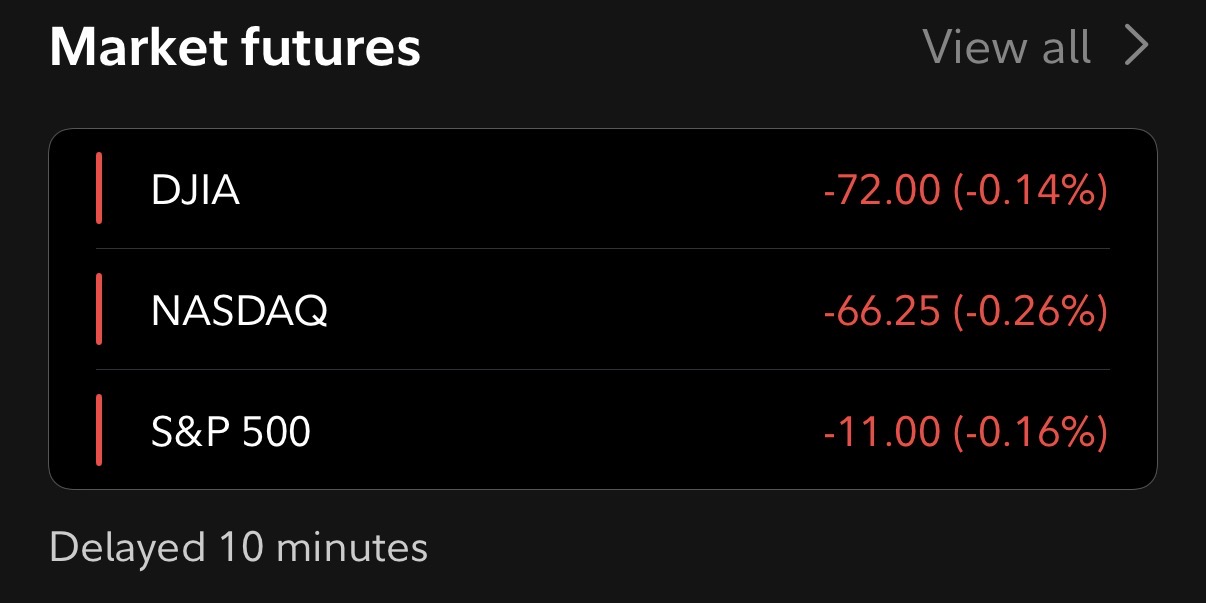This screenshot has width=1206, height=603.
Task: Tap the S&P 500 point change -11.00
Action: click(881, 432)
